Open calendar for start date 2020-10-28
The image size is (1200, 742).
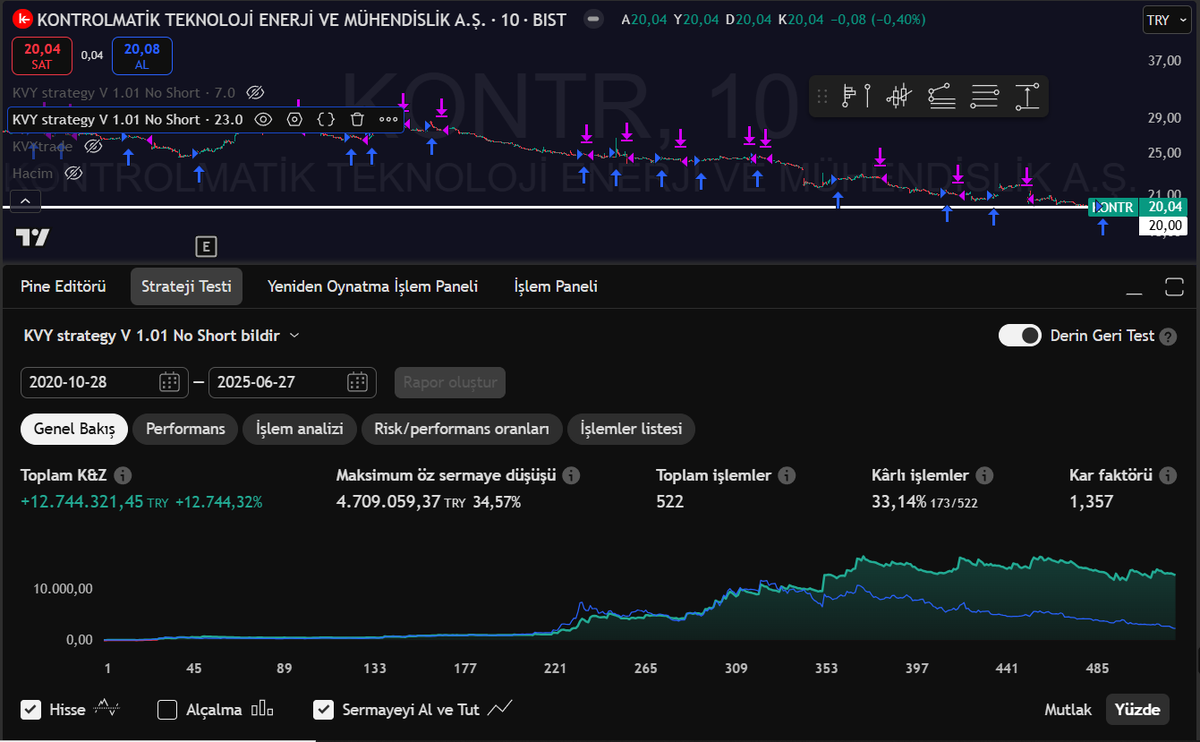point(169,382)
